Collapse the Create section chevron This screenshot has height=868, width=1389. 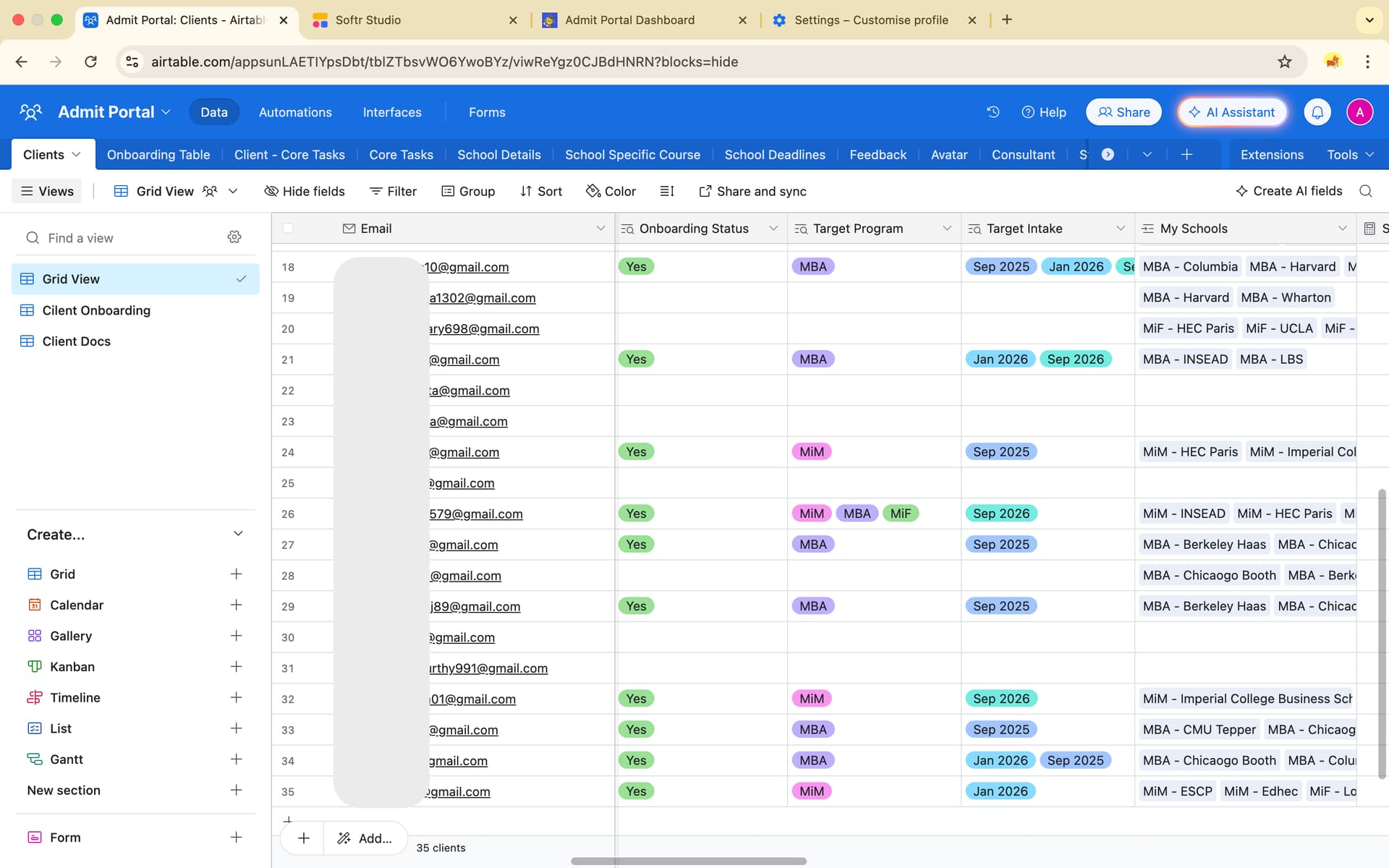(x=238, y=534)
